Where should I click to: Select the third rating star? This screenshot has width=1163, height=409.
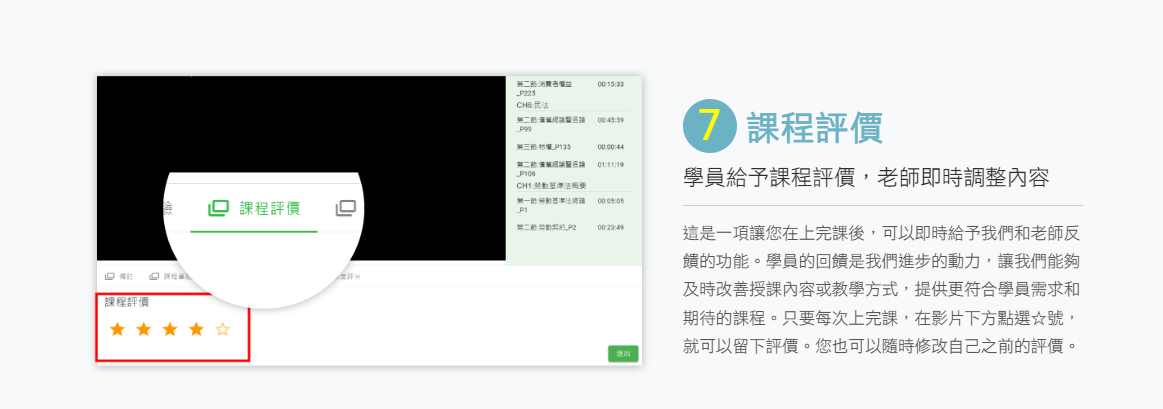point(170,329)
